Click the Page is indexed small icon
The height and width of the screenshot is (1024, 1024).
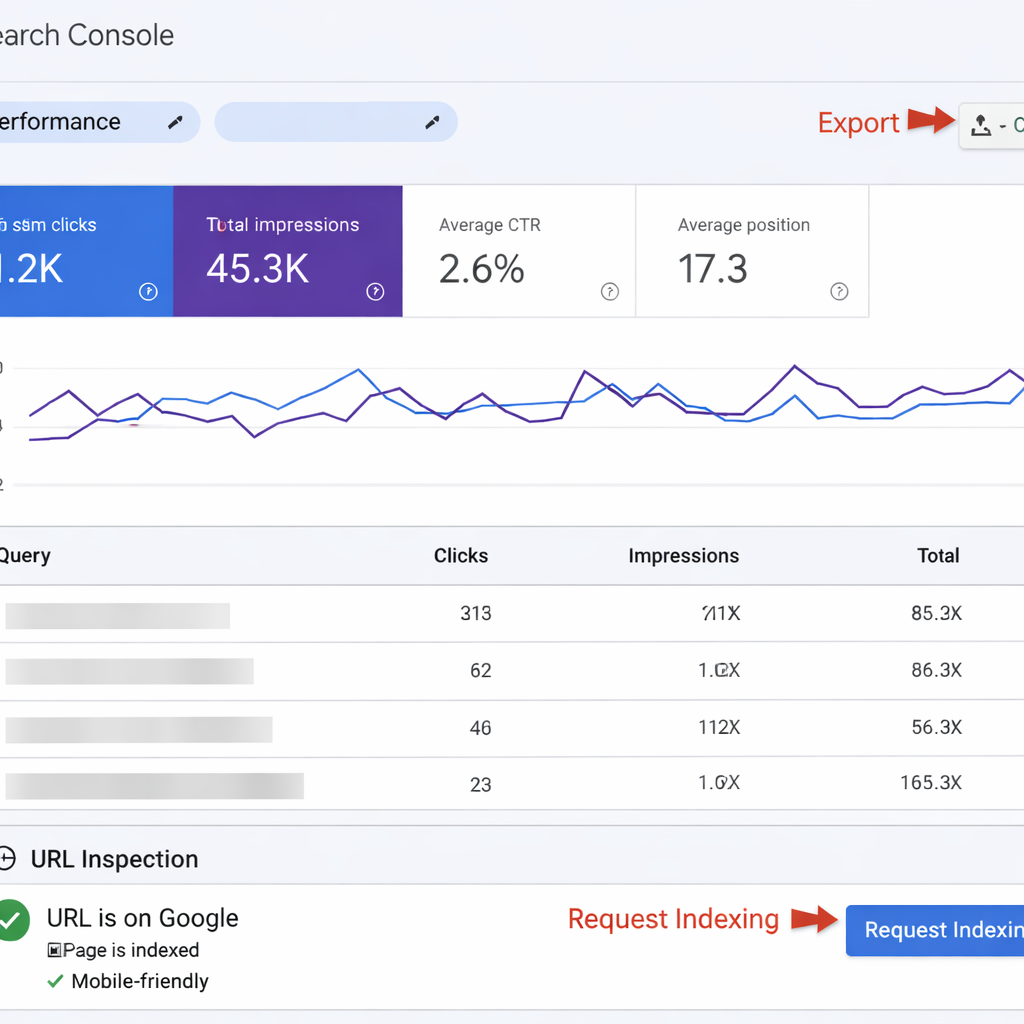pos(55,950)
